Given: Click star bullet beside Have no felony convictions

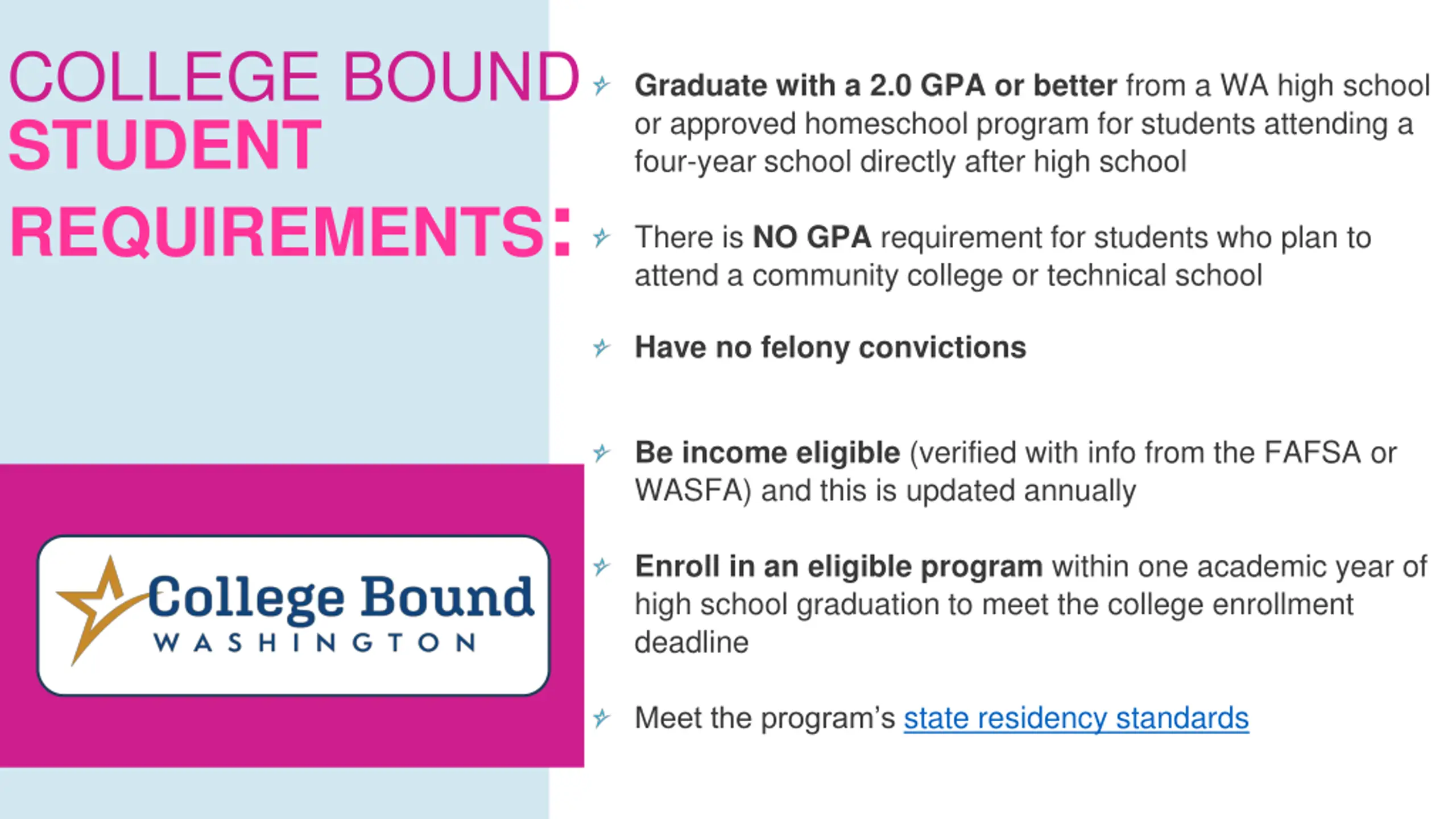Looking at the screenshot, I should 601,348.
